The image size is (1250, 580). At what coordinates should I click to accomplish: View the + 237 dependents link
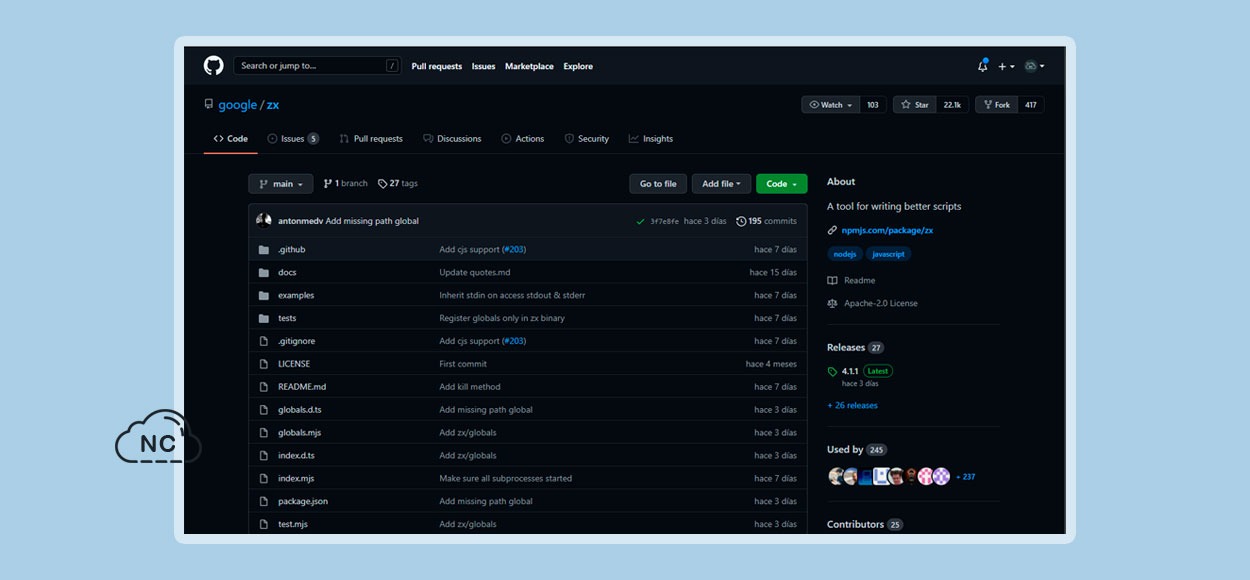tap(965, 477)
